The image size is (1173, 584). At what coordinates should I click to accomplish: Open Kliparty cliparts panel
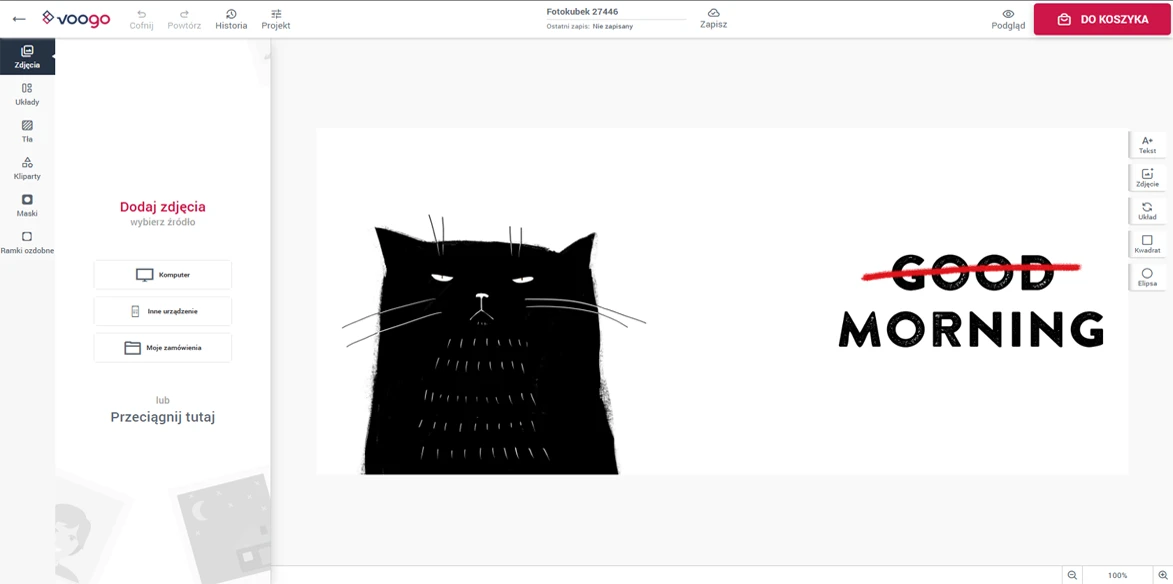[27, 168]
